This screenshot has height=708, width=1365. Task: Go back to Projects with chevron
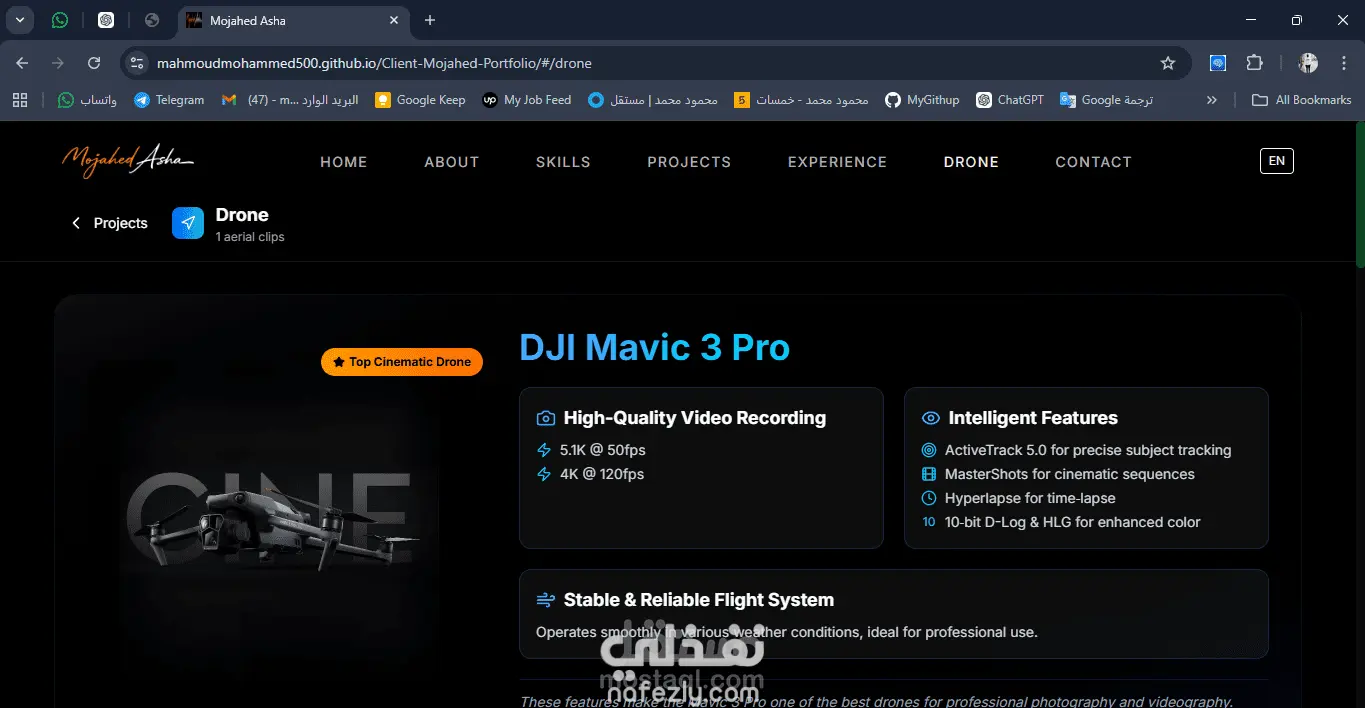point(109,223)
